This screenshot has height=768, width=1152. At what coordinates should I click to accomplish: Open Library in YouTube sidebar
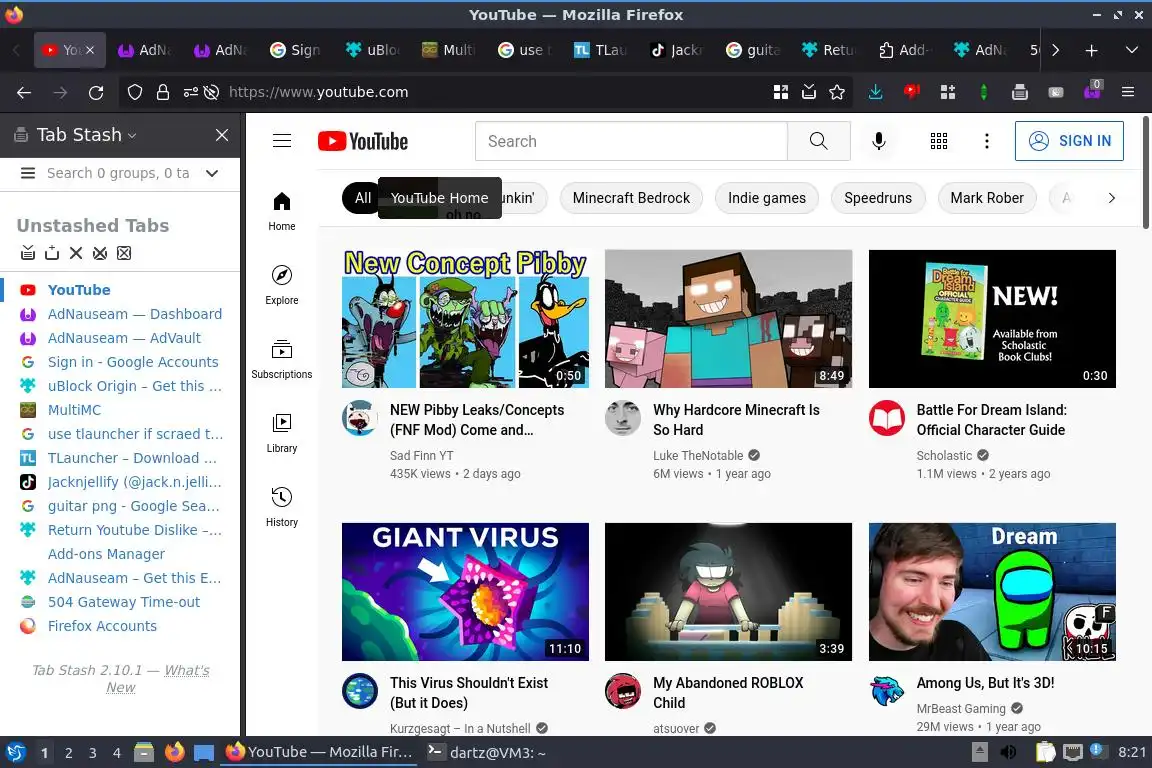tap(282, 434)
